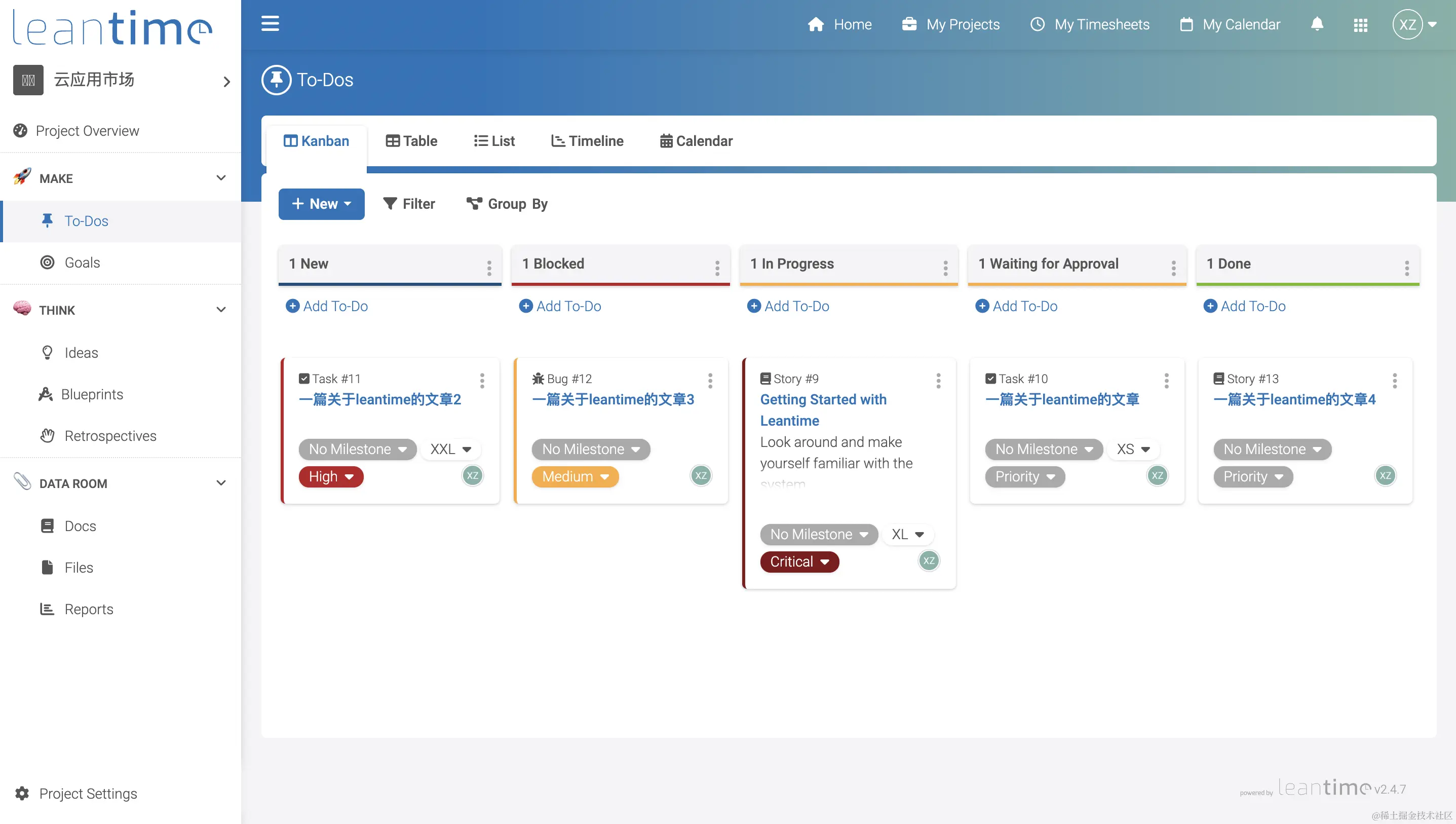The image size is (1456, 824).
Task: Change the Medium priority dropdown
Action: [x=576, y=476]
